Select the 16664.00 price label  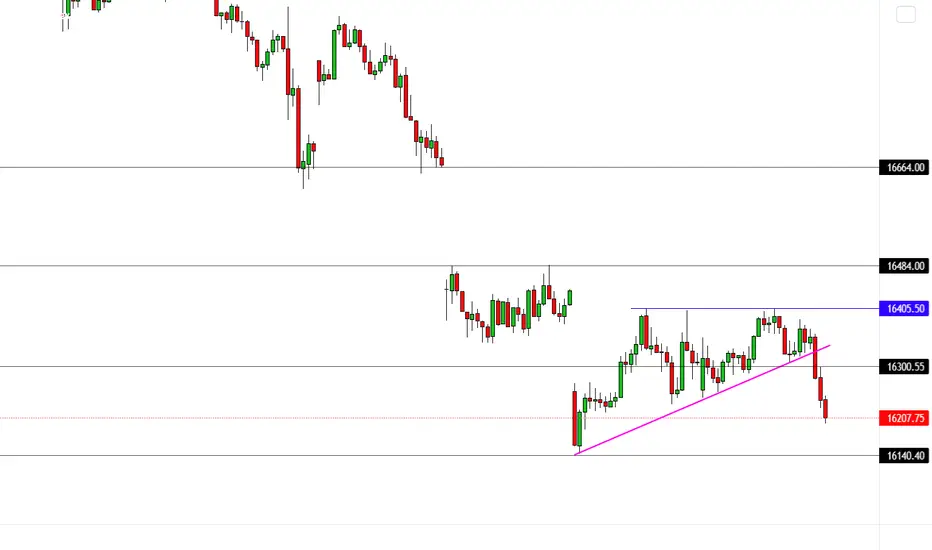(904, 168)
